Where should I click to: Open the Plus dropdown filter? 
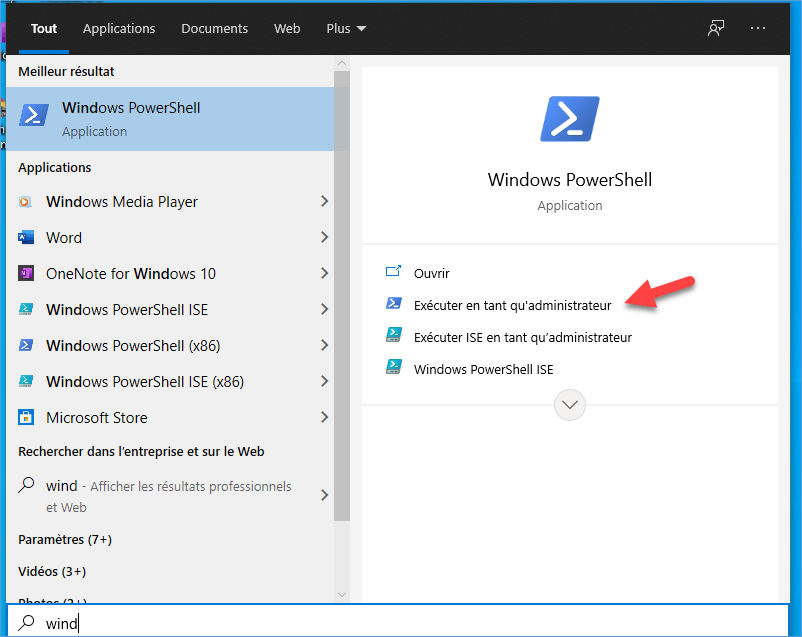click(x=346, y=28)
